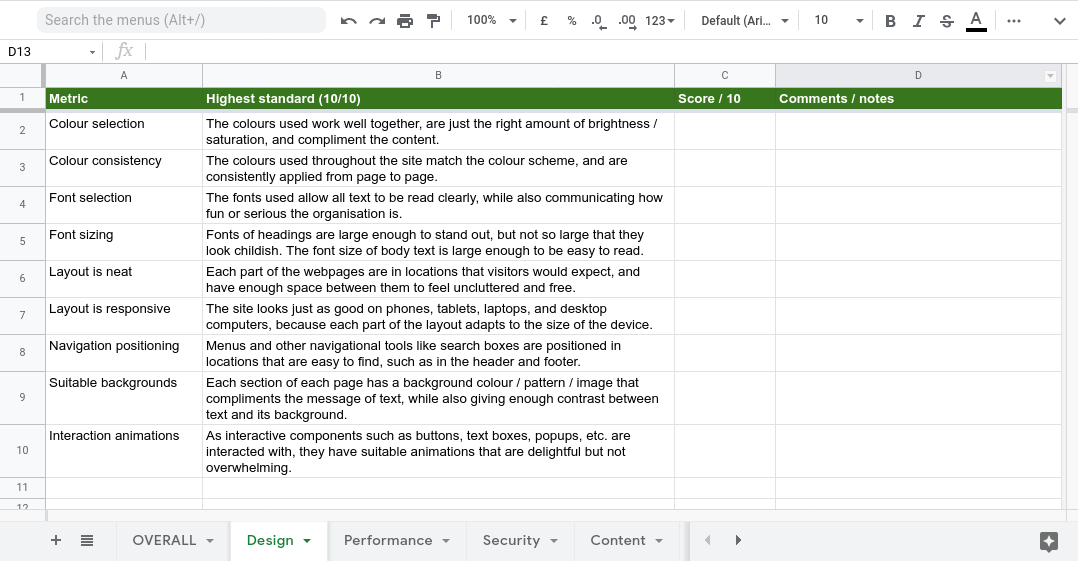Screen dimensions: 1078x561
Task: Select the Interaction animations cell
Action: click(124, 451)
